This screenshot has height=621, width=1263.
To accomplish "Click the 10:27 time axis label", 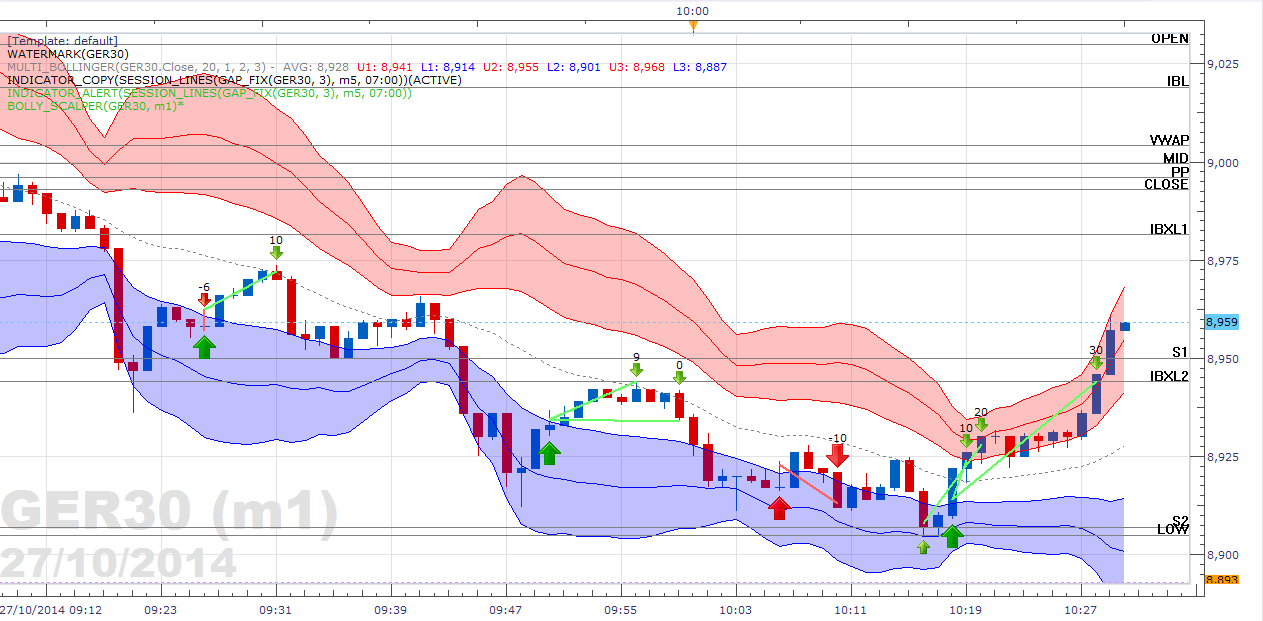I will 1081,609.
